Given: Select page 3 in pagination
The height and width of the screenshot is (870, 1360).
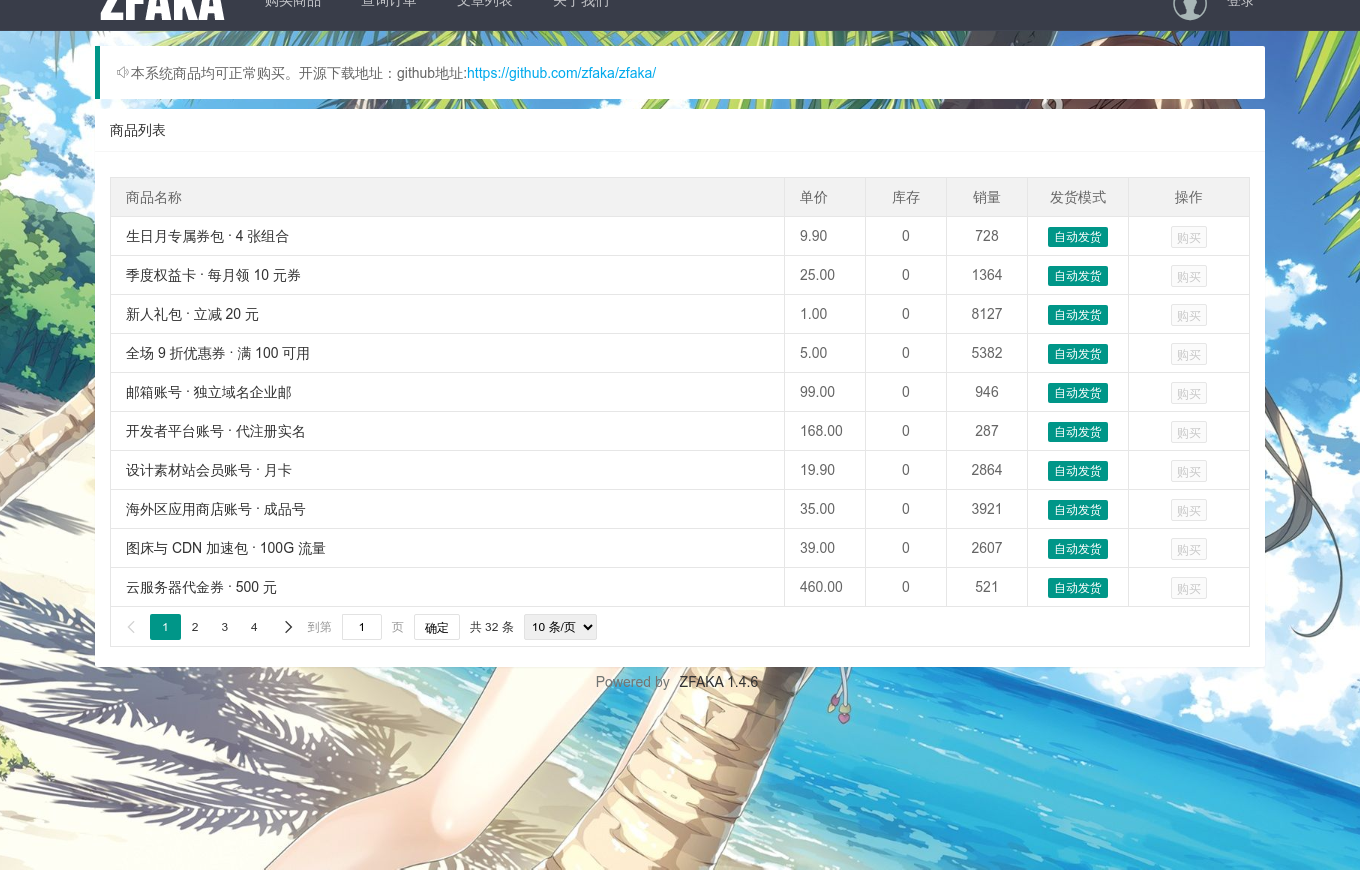Looking at the screenshot, I should tap(224, 627).
